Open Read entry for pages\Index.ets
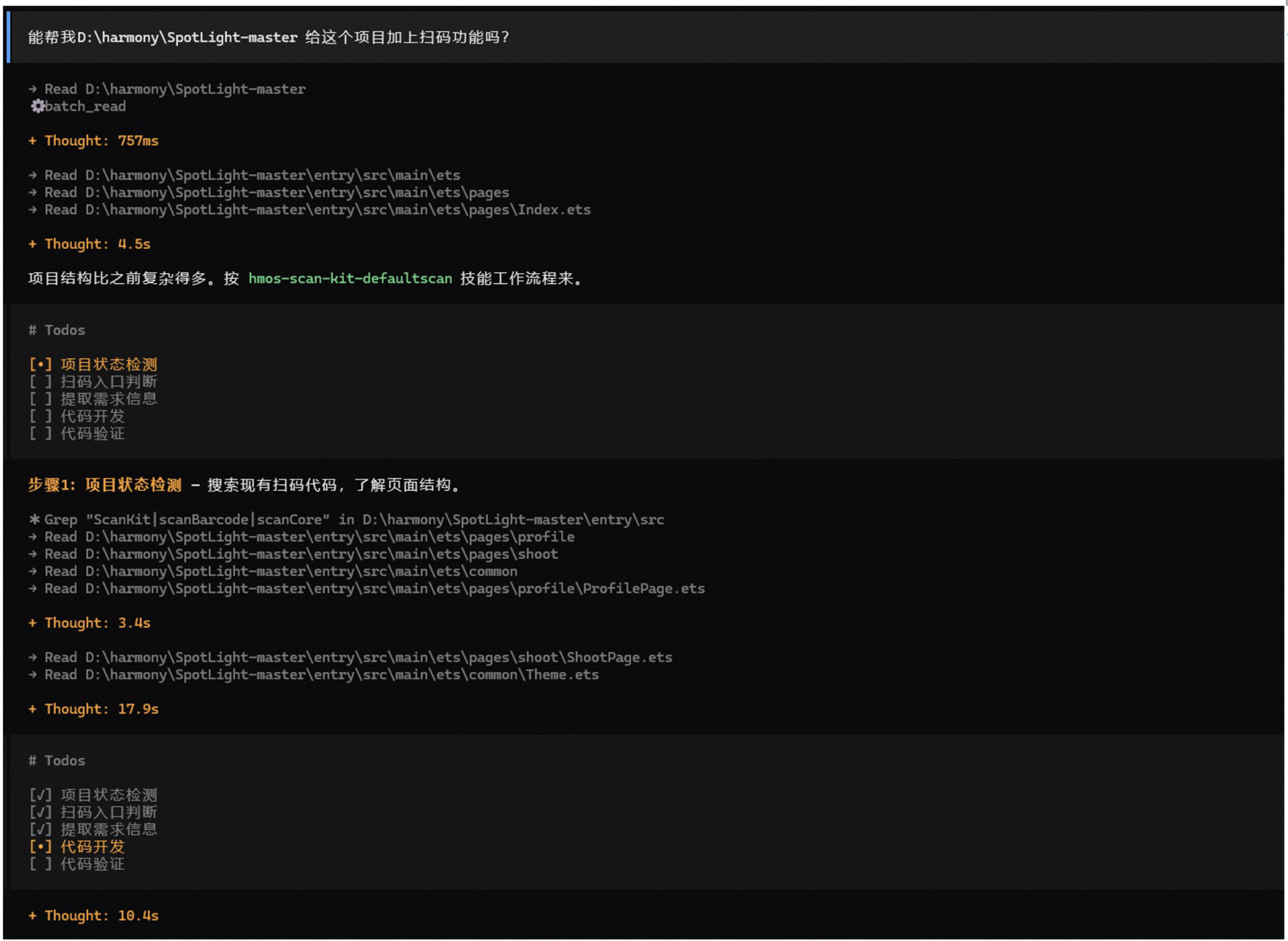The width and height of the screenshot is (1288, 941). coord(309,210)
